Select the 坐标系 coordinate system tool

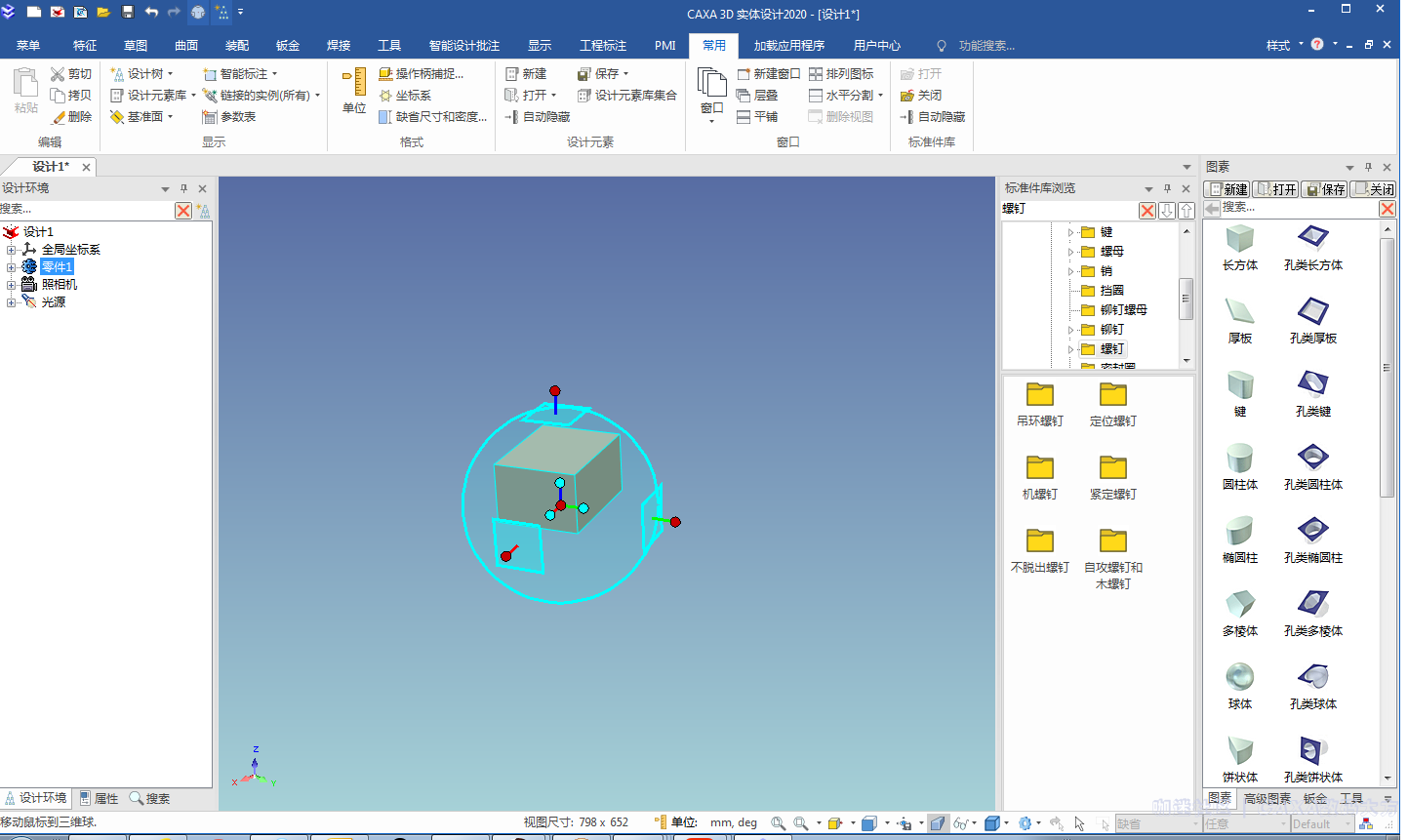[x=405, y=96]
